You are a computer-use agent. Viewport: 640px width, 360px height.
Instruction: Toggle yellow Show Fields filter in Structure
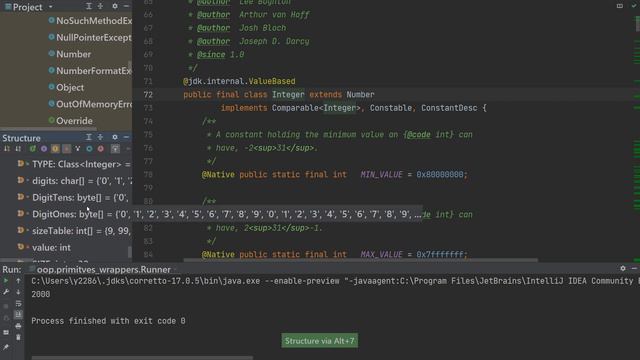coord(55,149)
